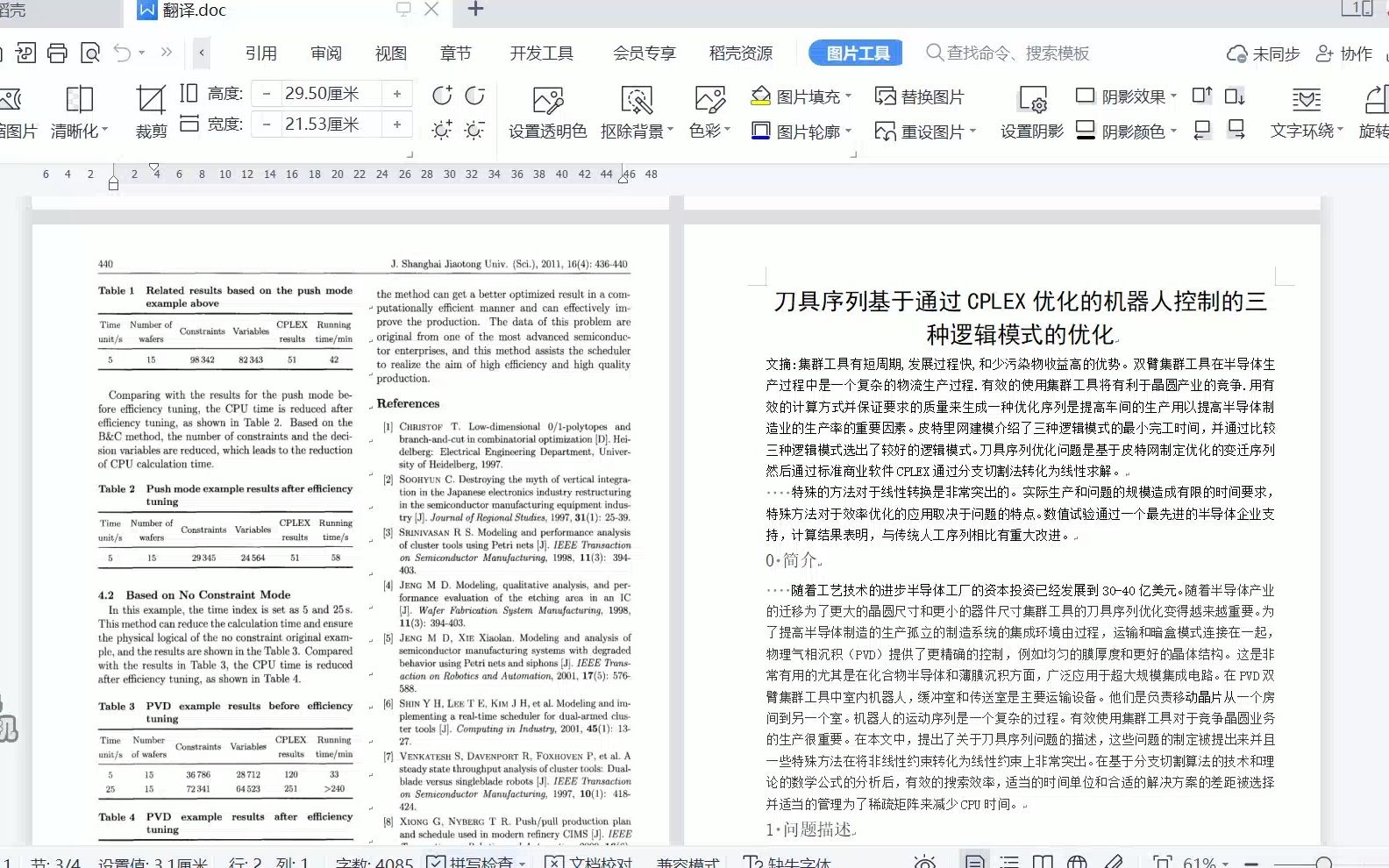Toggle 文档校对 document proofing

[x=588, y=862]
